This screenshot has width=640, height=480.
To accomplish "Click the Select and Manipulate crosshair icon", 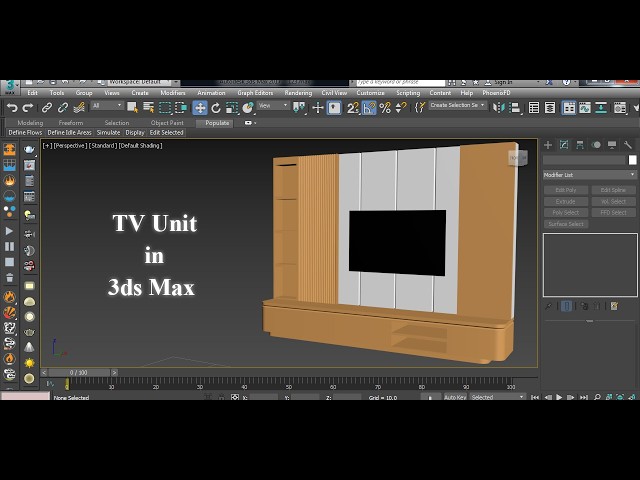I will coord(318,108).
